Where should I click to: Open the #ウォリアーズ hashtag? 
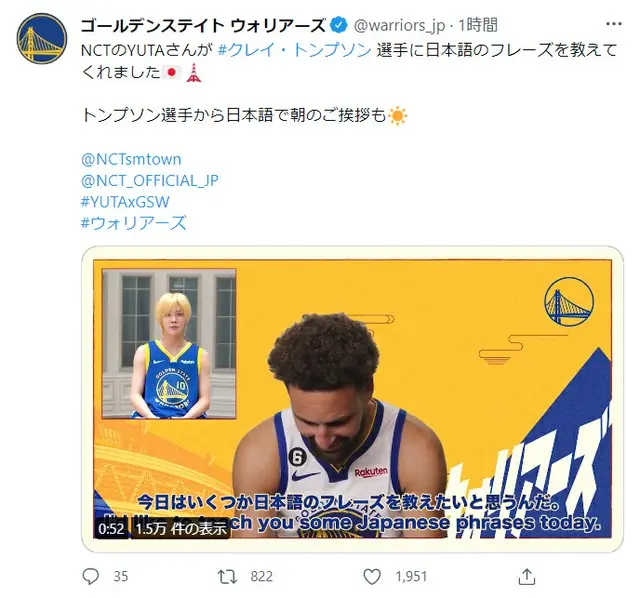[133, 223]
